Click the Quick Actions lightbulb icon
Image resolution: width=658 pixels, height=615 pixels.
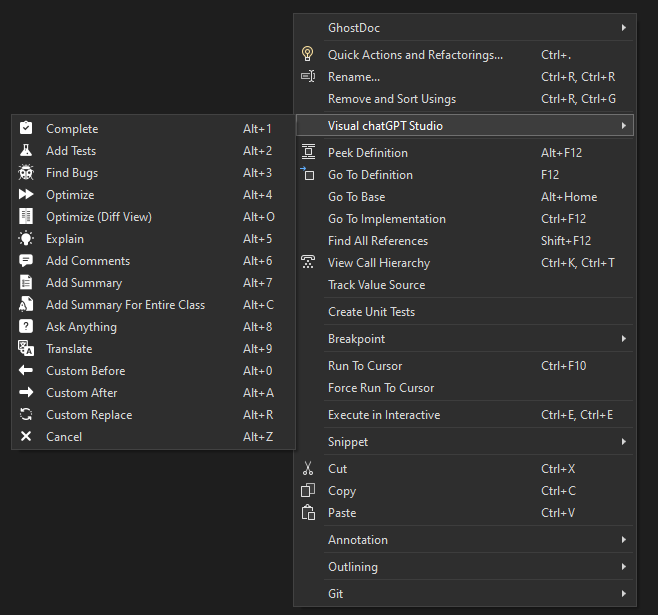click(x=308, y=54)
